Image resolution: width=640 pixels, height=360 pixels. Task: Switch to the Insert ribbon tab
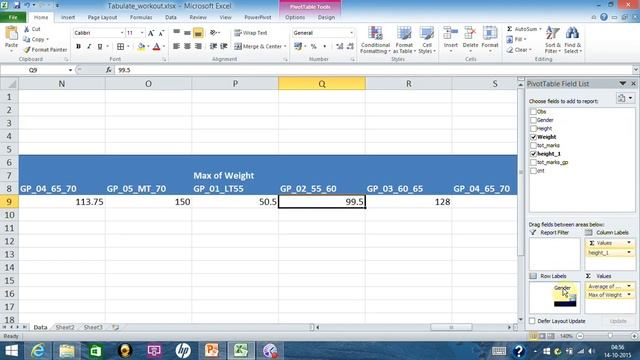click(68, 18)
